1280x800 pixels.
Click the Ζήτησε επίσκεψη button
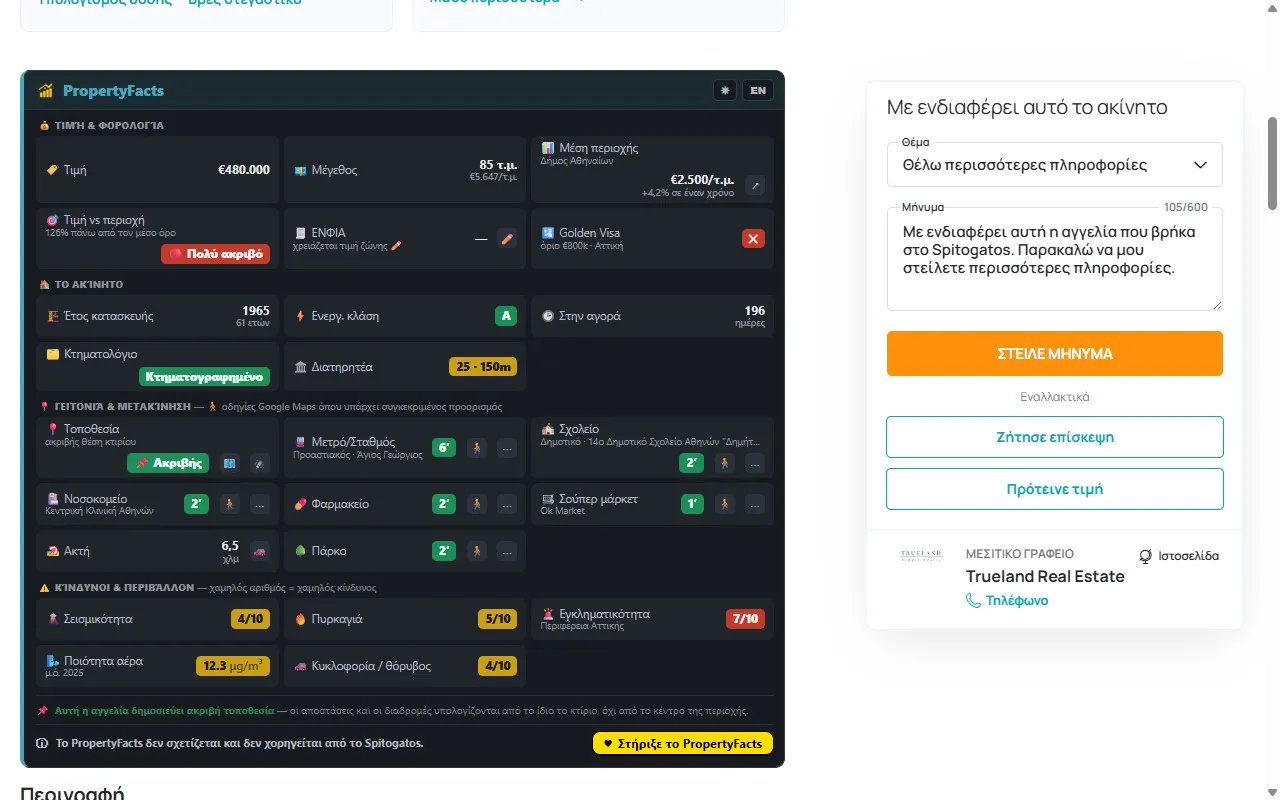pos(1055,437)
